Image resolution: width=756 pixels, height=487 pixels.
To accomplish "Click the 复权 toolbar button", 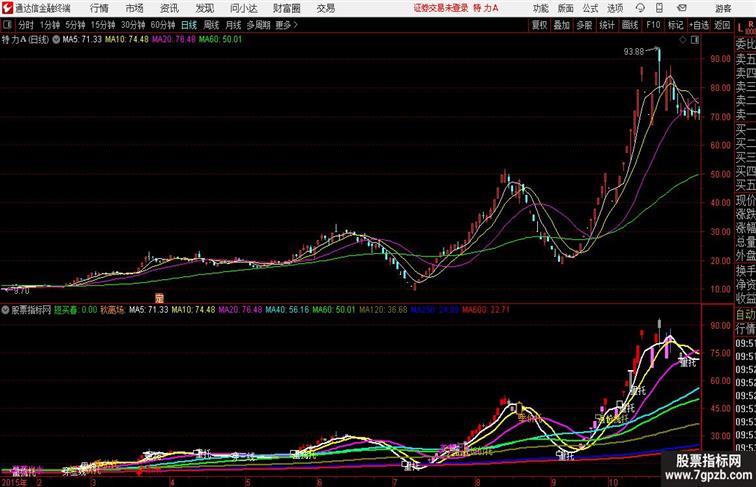I will (540, 25).
